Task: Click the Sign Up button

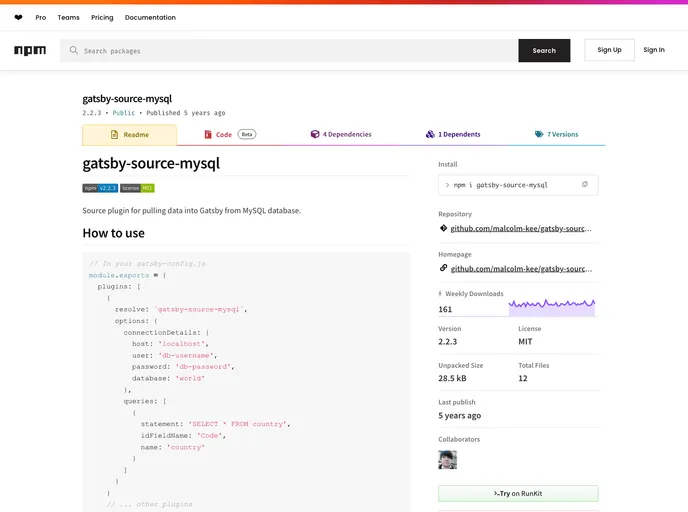Action: (x=609, y=50)
